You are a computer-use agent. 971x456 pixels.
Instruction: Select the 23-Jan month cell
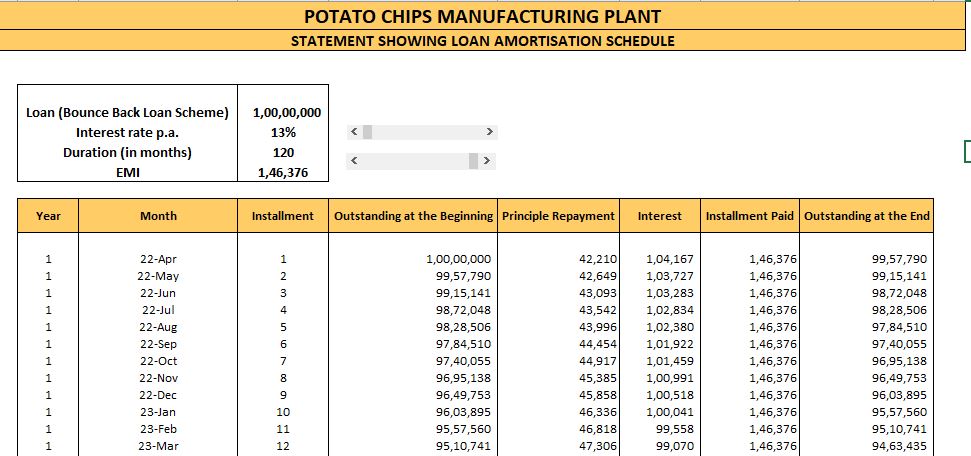[158, 412]
